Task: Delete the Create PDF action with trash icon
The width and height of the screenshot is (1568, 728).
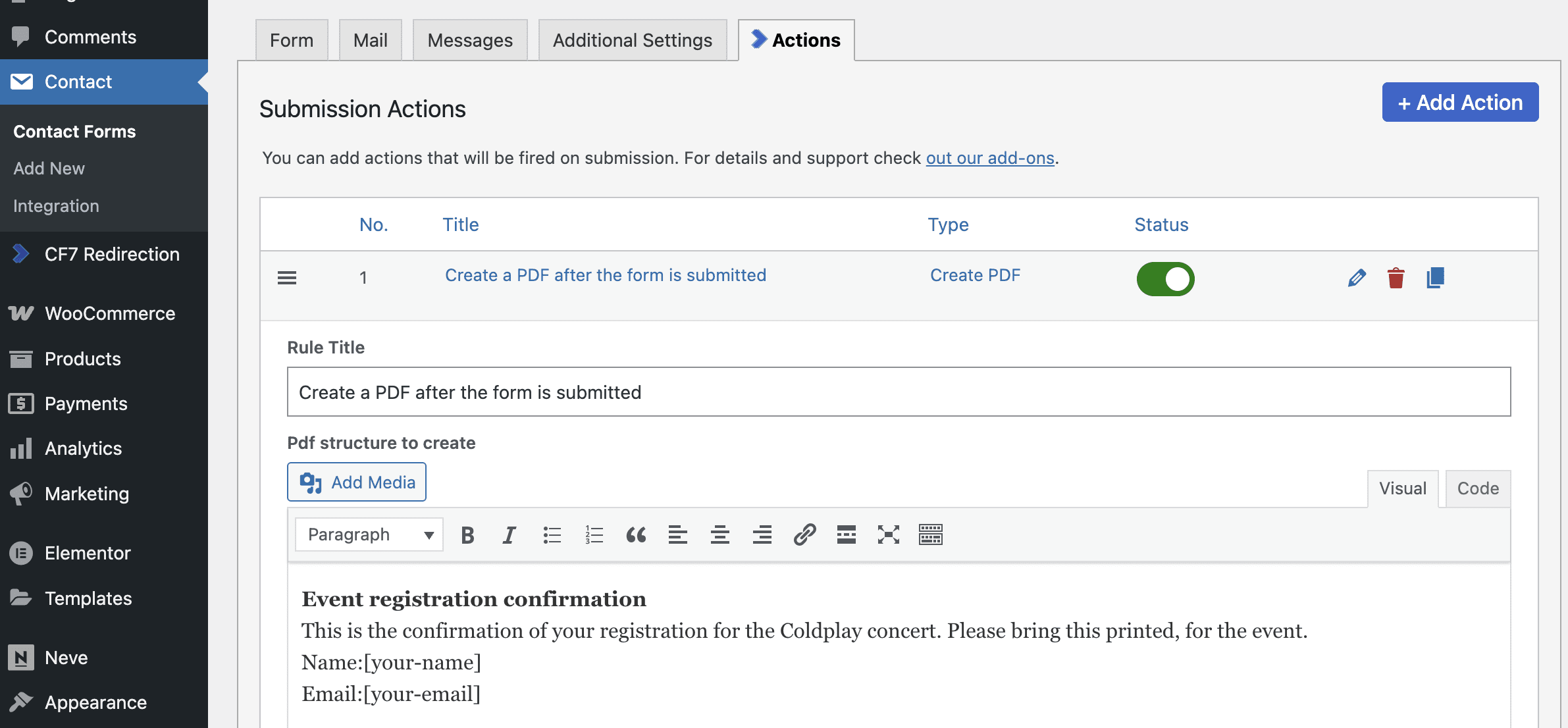Action: click(1396, 278)
